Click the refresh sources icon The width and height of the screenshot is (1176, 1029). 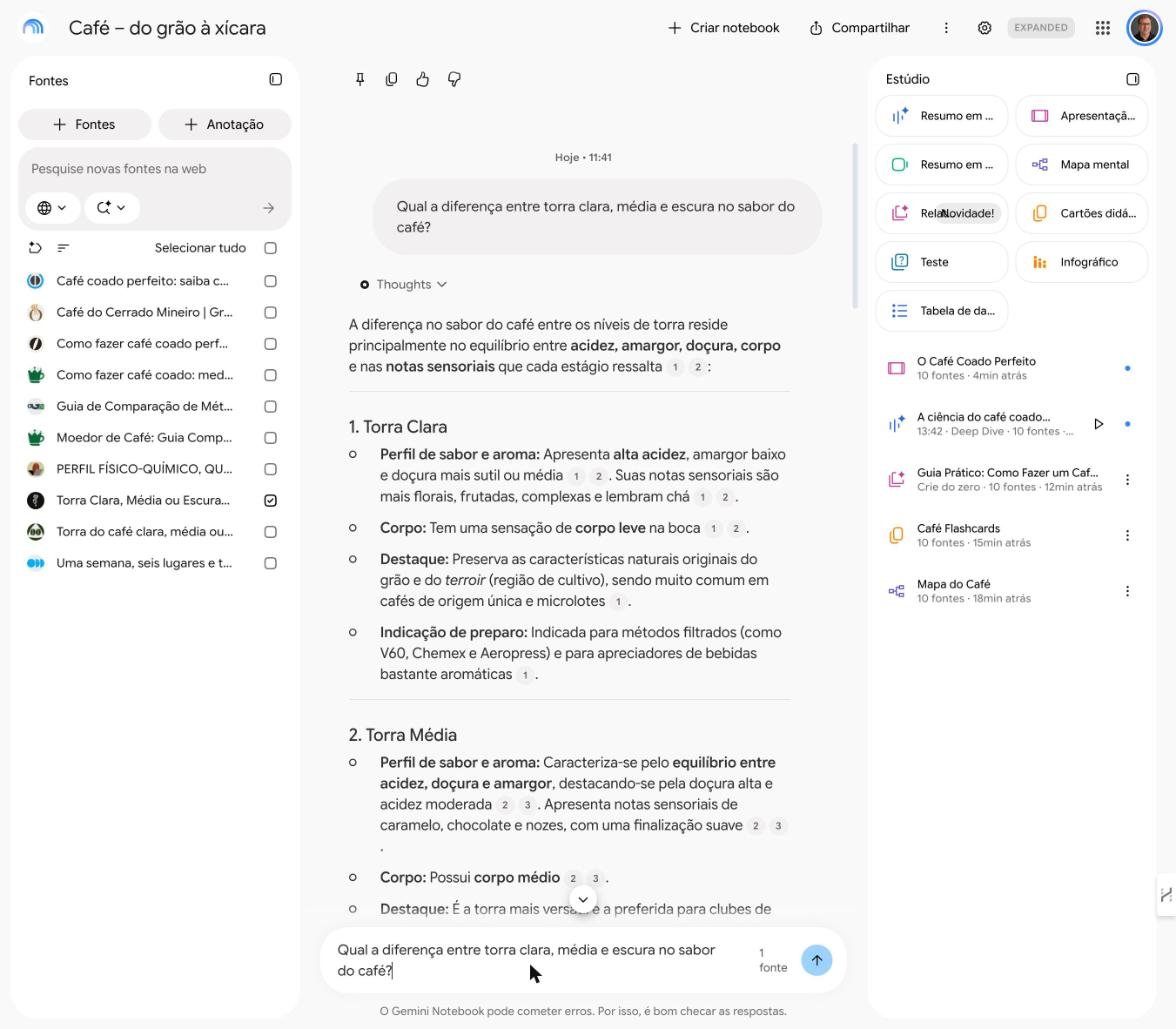[34, 248]
